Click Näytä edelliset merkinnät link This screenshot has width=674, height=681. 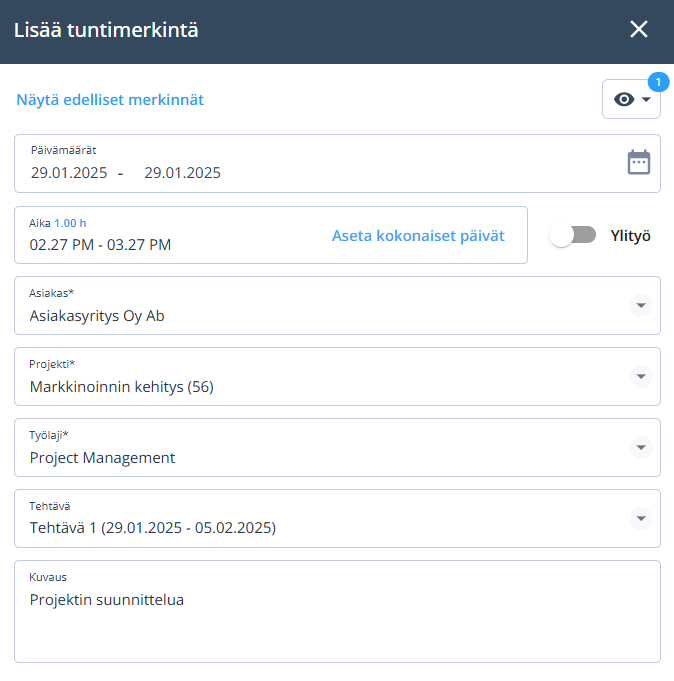click(x=110, y=100)
